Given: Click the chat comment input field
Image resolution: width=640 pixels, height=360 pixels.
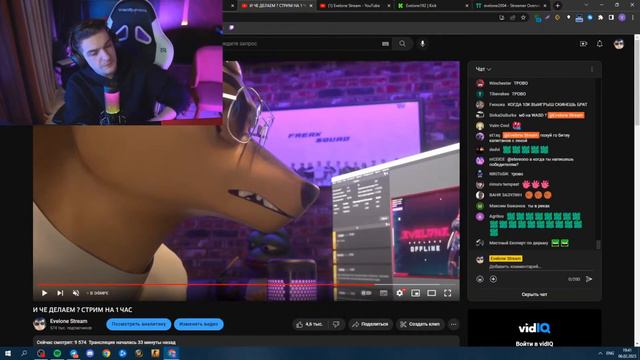Looking at the screenshot, I should pos(539,266).
